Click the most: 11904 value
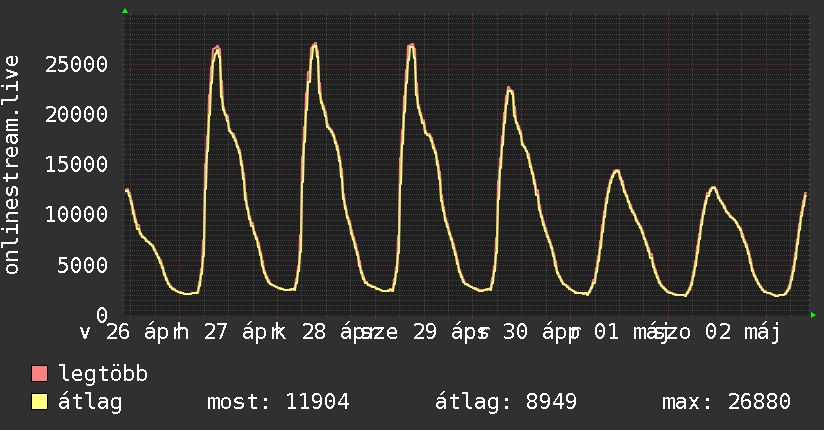 278,402
